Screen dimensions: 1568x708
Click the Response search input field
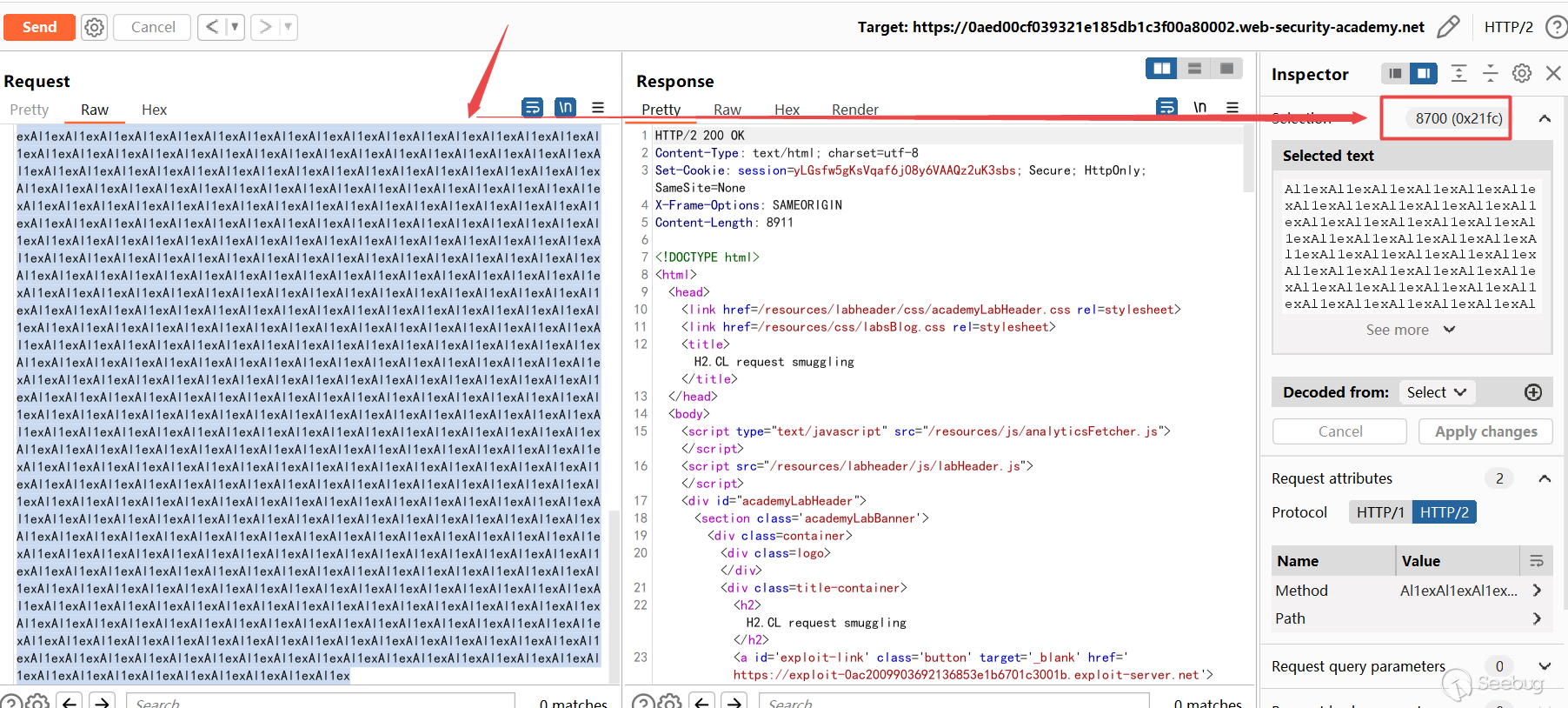[952, 701]
